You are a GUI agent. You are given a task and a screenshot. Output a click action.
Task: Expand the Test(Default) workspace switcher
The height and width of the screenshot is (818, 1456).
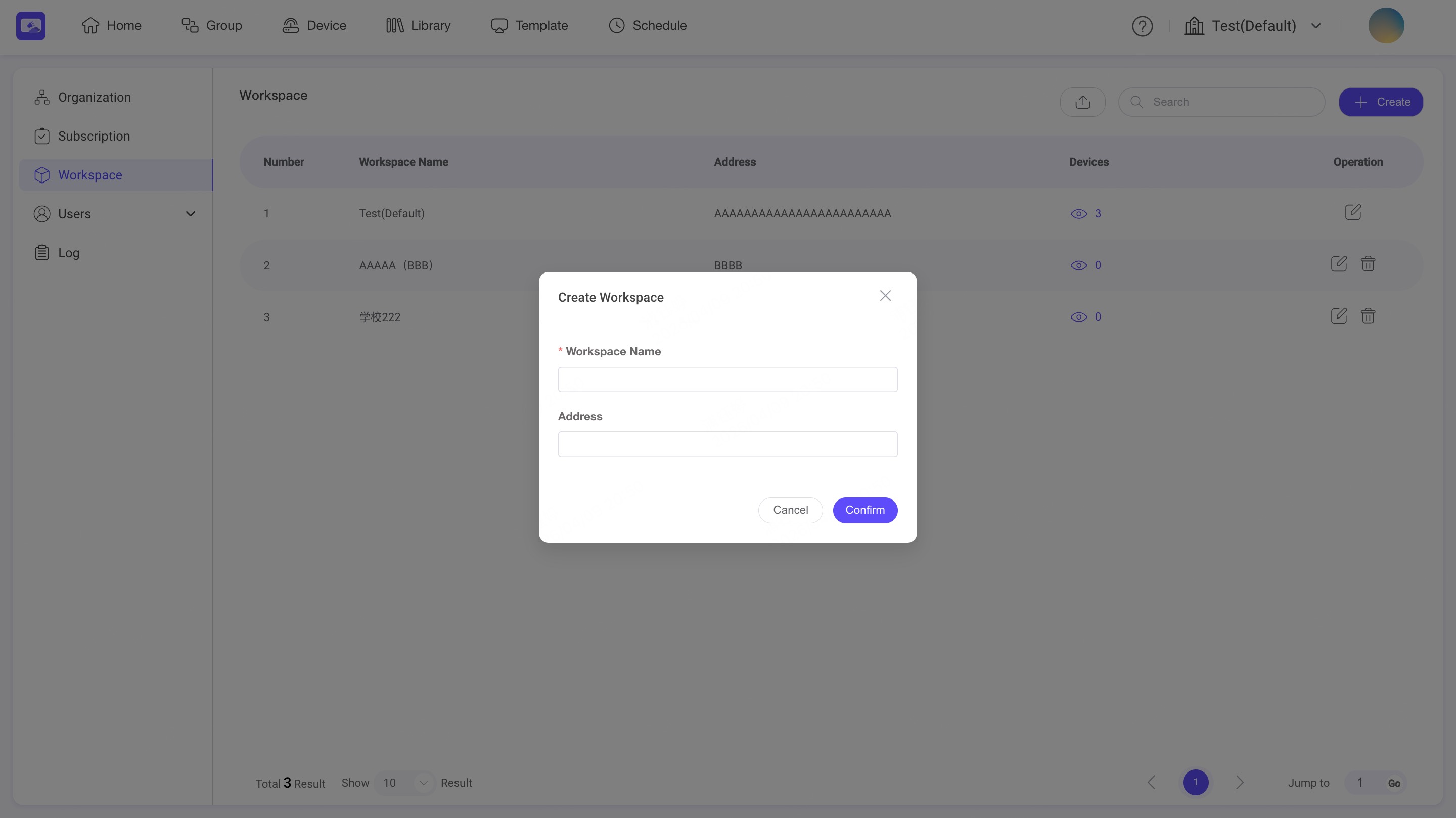click(1253, 26)
